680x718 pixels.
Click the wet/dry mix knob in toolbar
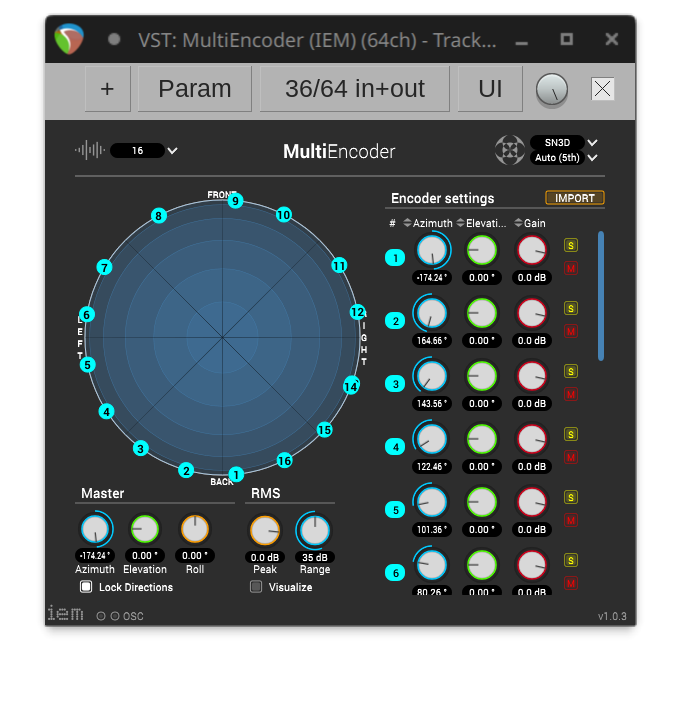(552, 90)
